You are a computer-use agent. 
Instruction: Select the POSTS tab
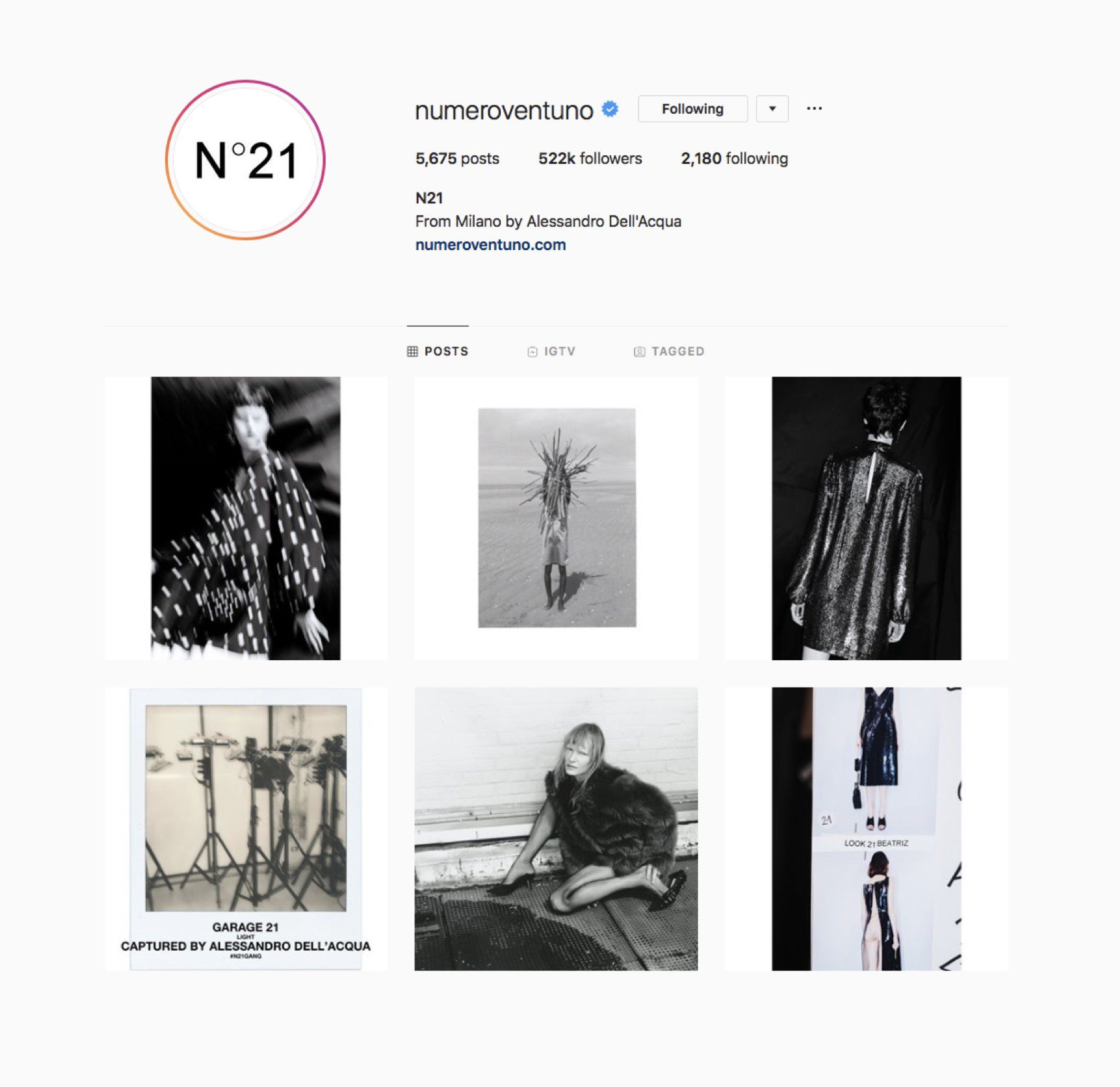point(438,351)
